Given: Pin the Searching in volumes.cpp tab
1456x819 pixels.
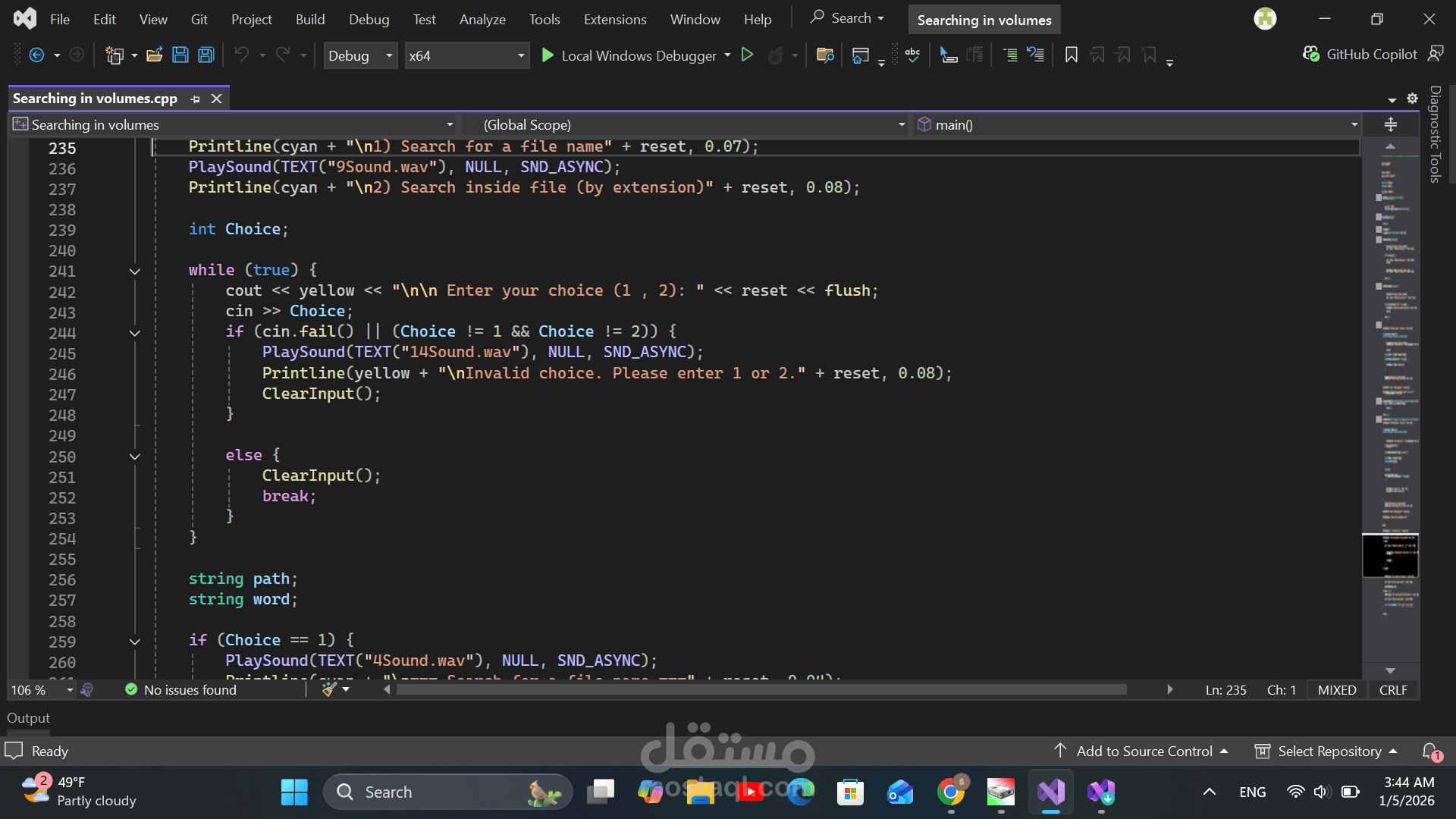Looking at the screenshot, I should 196,99.
